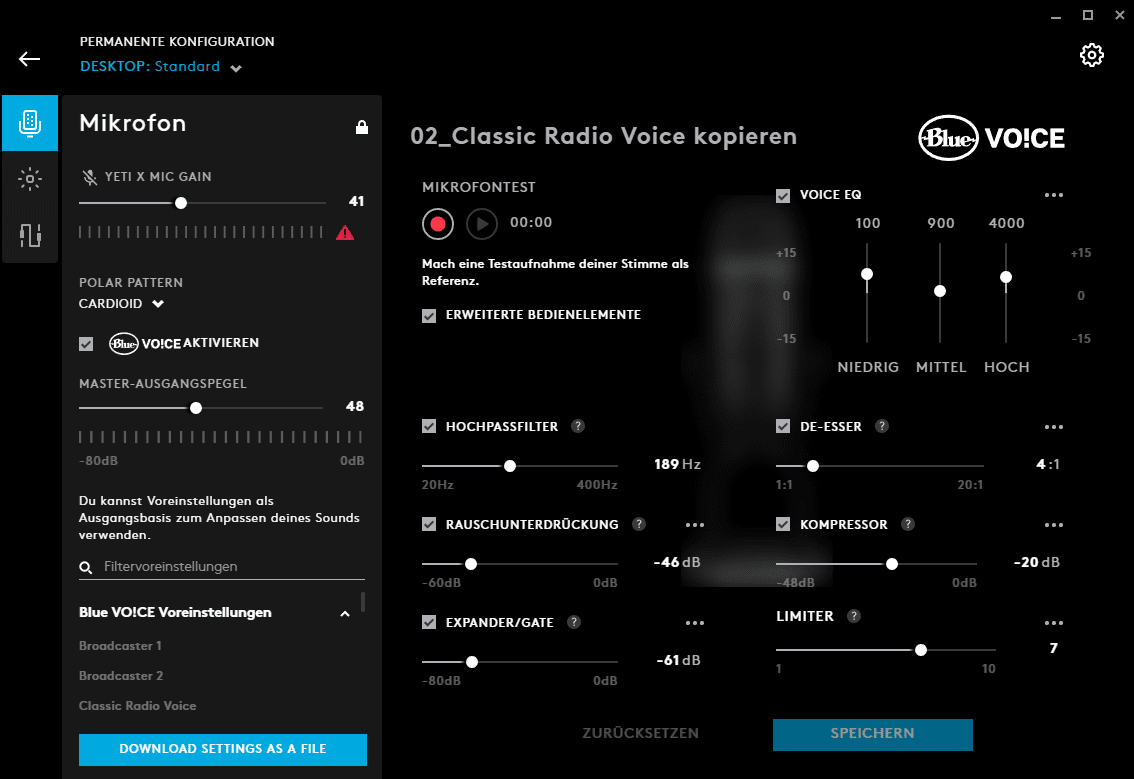Click Voice EQ Mittel 900 slider handle
This screenshot has width=1134, height=779.
(x=939, y=291)
